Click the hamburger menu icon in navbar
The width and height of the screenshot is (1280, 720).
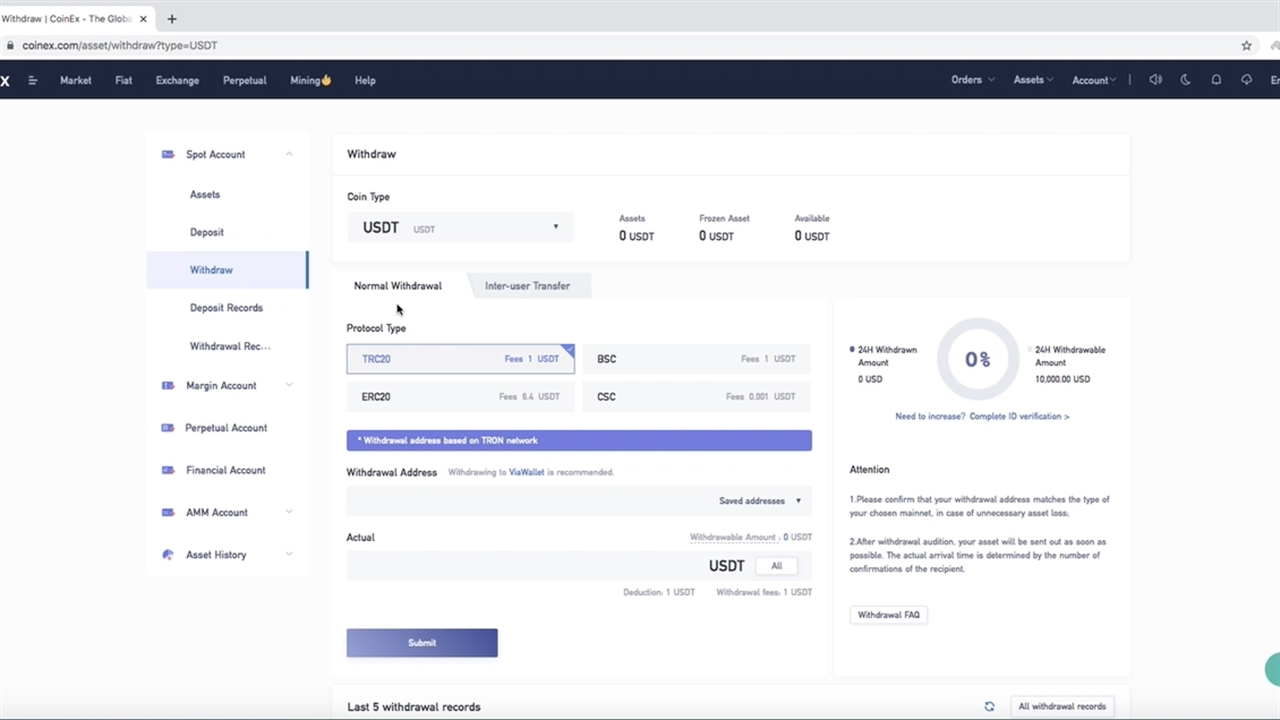pos(33,81)
